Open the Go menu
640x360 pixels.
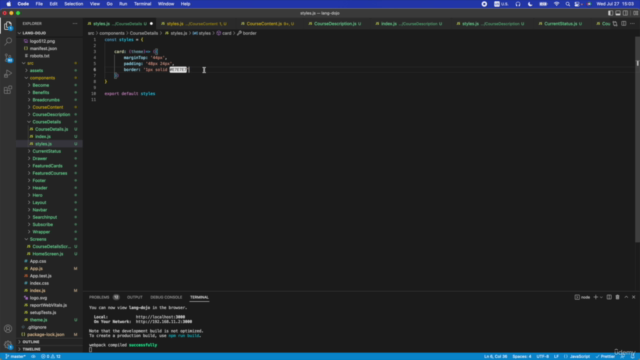pos(109,4)
